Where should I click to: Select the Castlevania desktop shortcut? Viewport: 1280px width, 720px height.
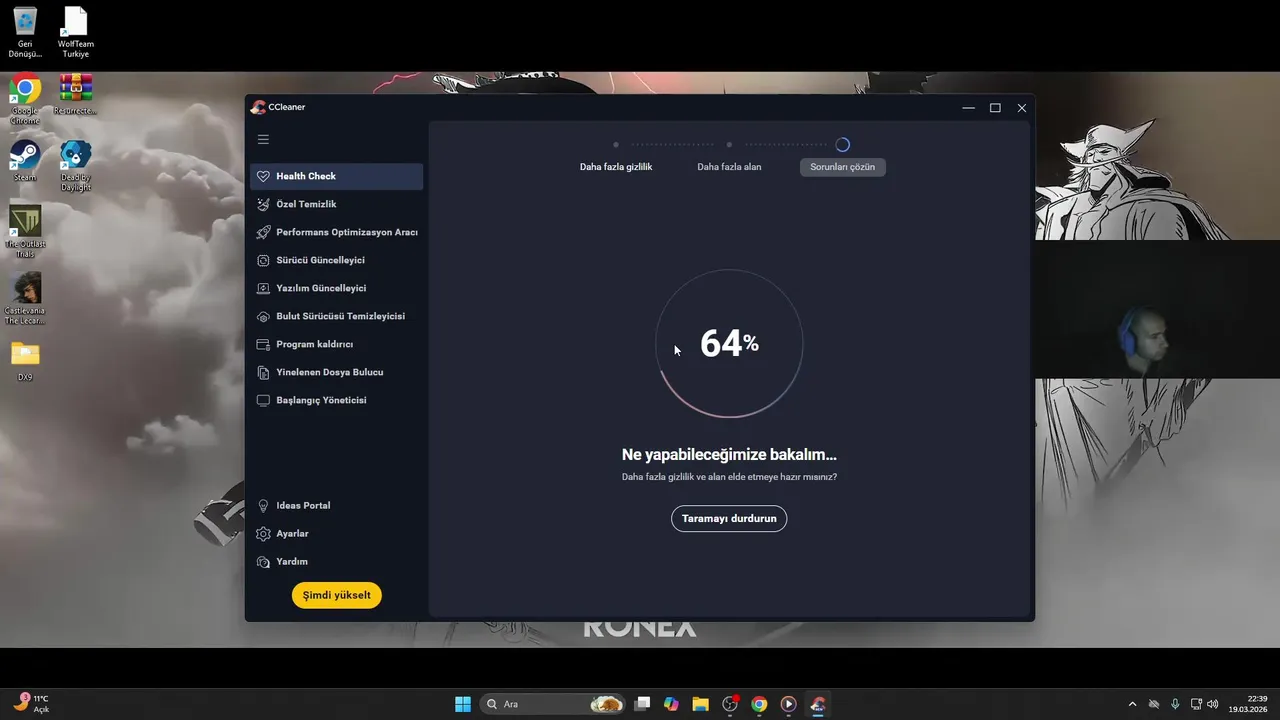click(x=25, y=298)
